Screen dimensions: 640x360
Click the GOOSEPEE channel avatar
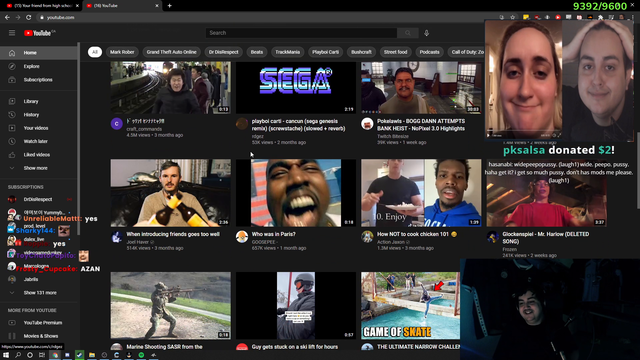coord(242,237)
